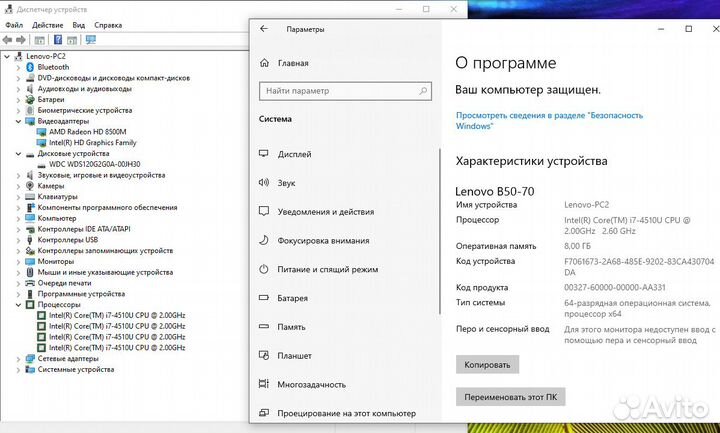The height and width of the screenshot is (433, 720).
Task: Select Компоненты программного обеспечения item
Action: pyautogui.click(x=107, y=208)
